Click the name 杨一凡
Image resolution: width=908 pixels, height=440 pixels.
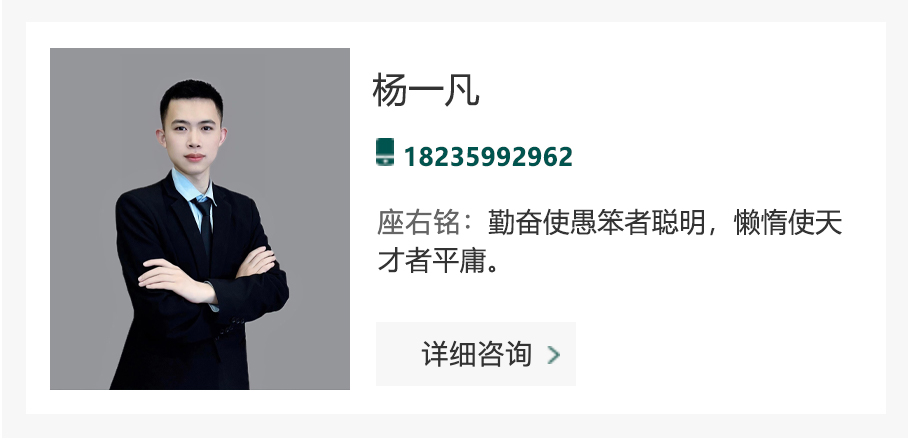tap(426, 90)
